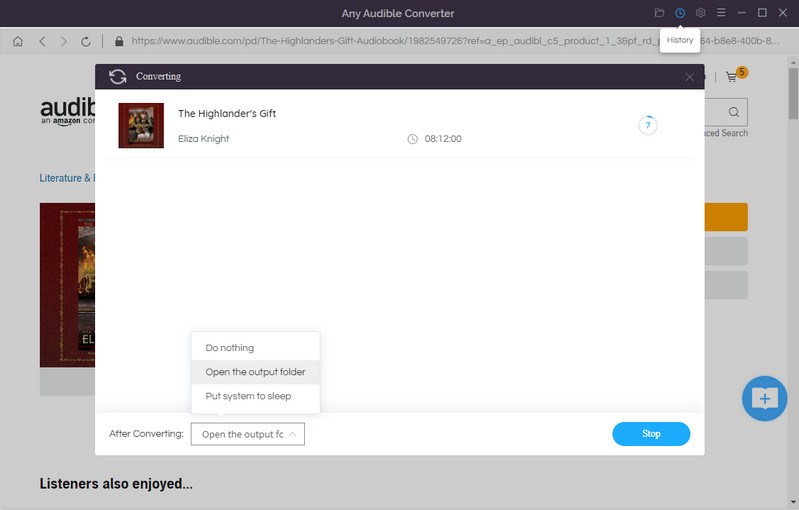
Task: Go to the Home page icon
Action: [x=18, y=41]
